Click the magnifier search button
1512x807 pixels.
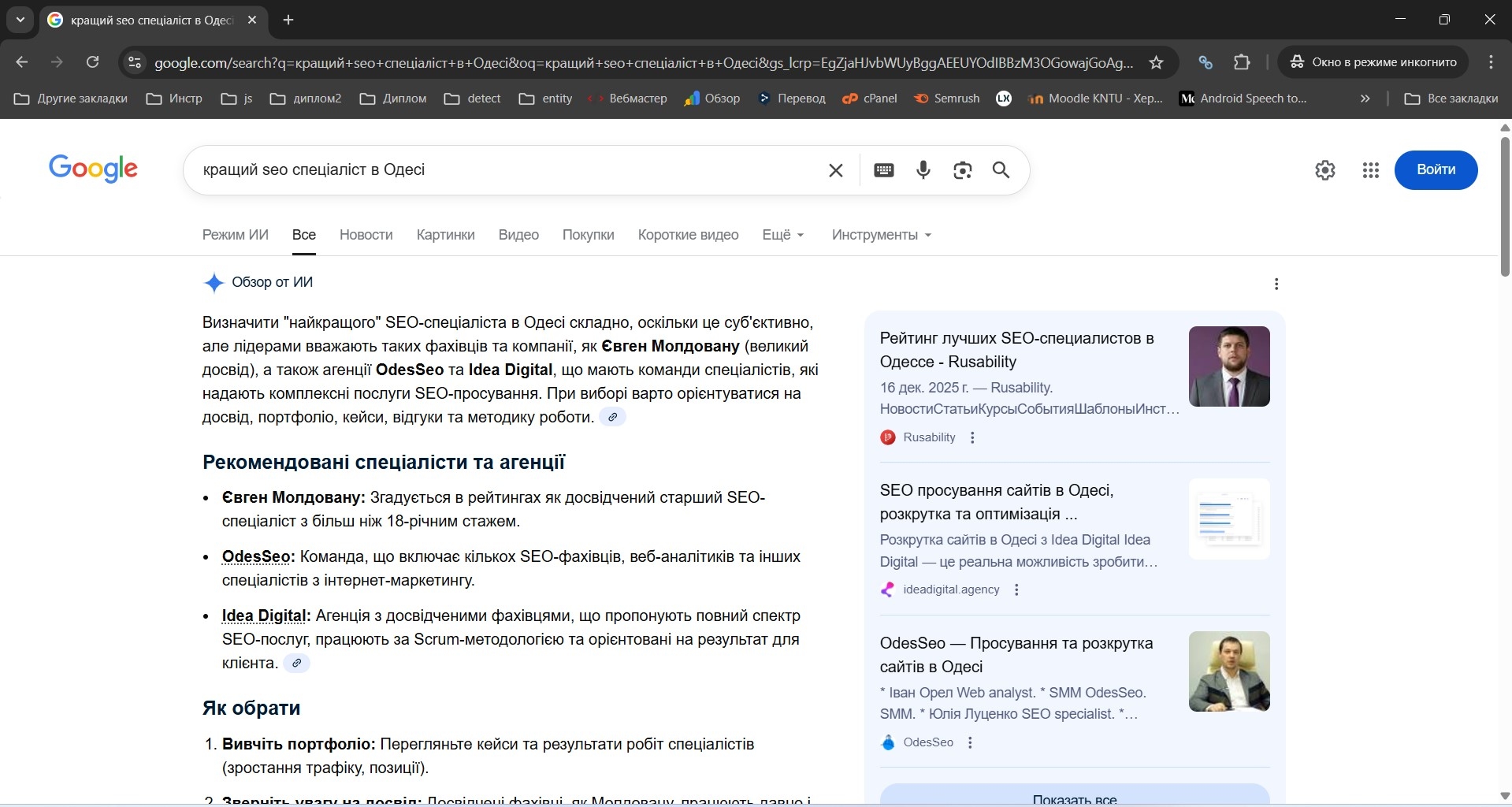[x=1001, y=169]
